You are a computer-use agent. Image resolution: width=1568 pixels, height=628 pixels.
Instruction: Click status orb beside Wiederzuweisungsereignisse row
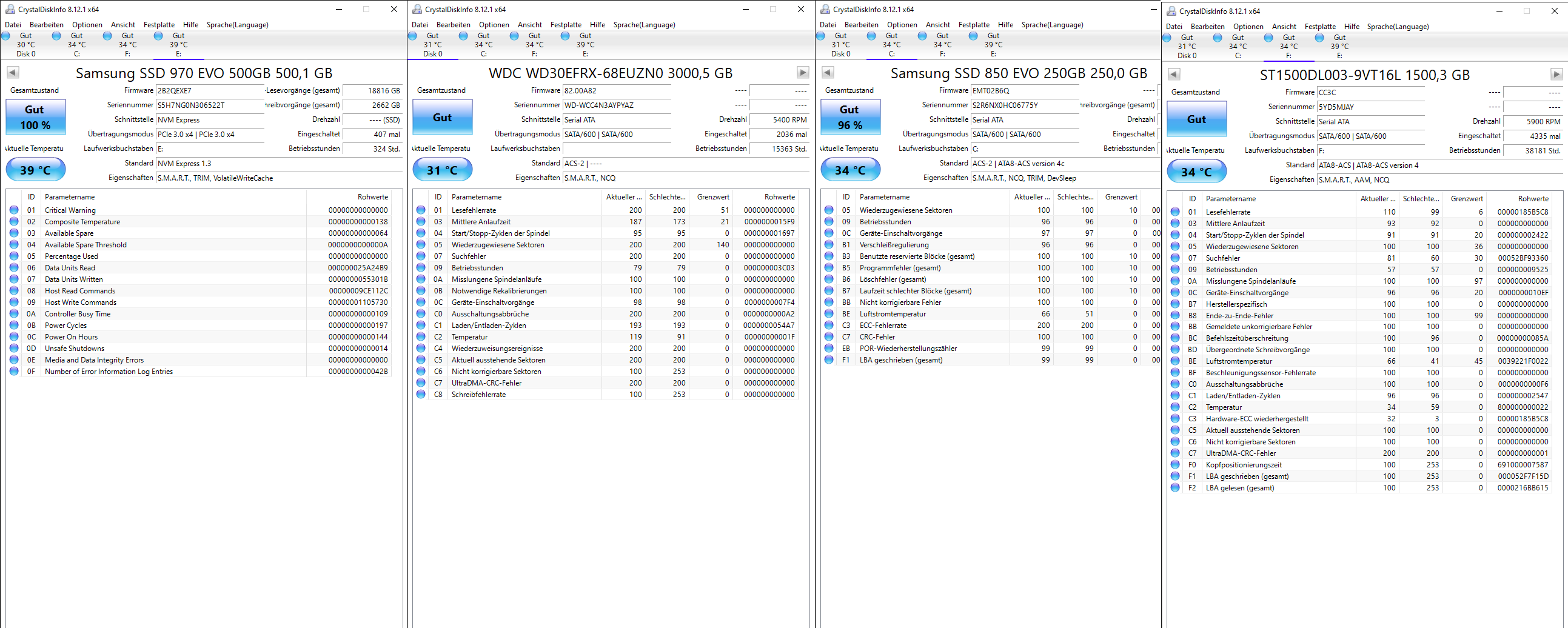tap(421, 348)
